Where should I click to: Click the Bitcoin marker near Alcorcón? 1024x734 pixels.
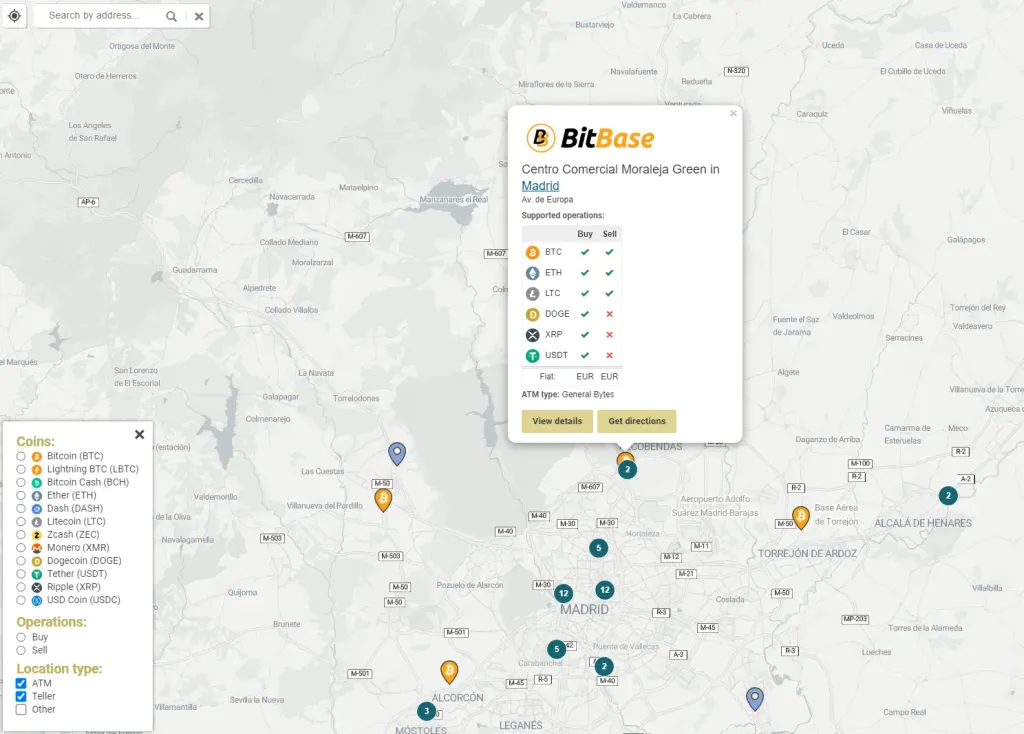click(449, 671)
